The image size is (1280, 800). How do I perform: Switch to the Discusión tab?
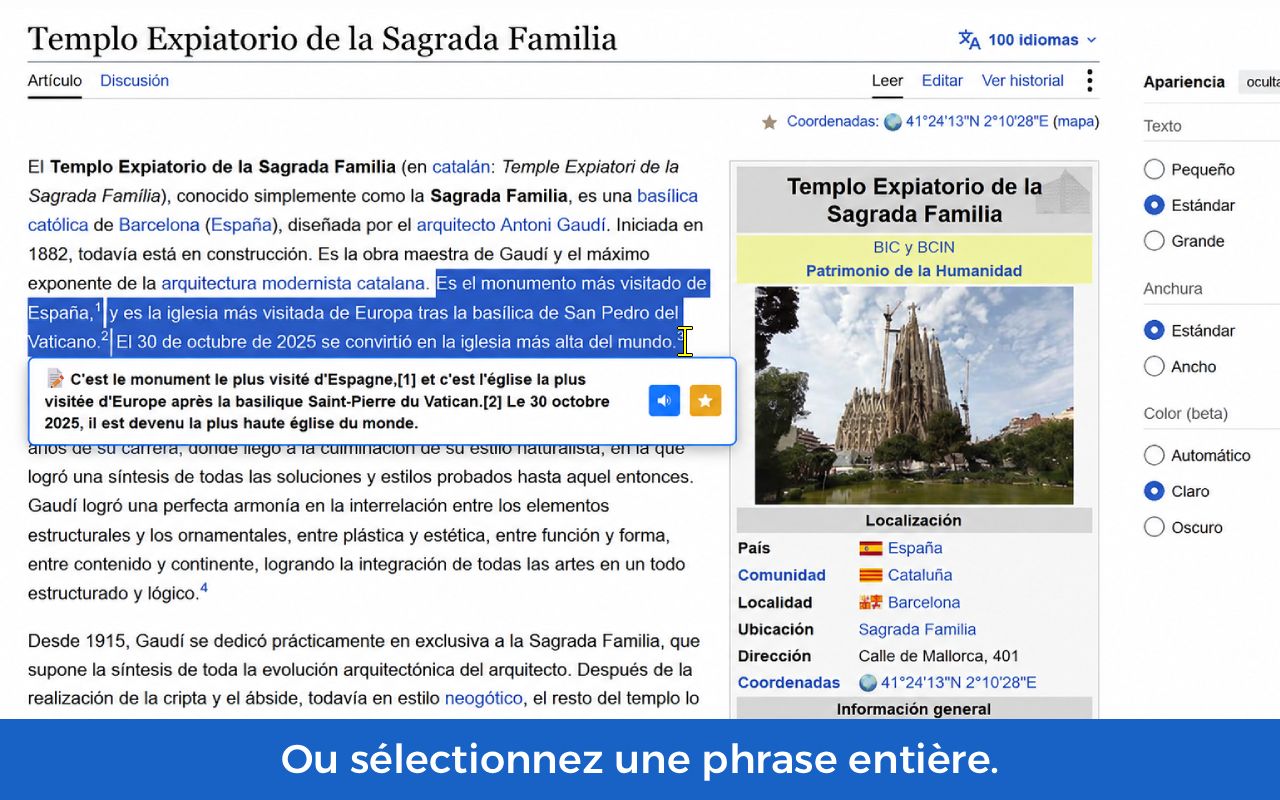[134, 81]
